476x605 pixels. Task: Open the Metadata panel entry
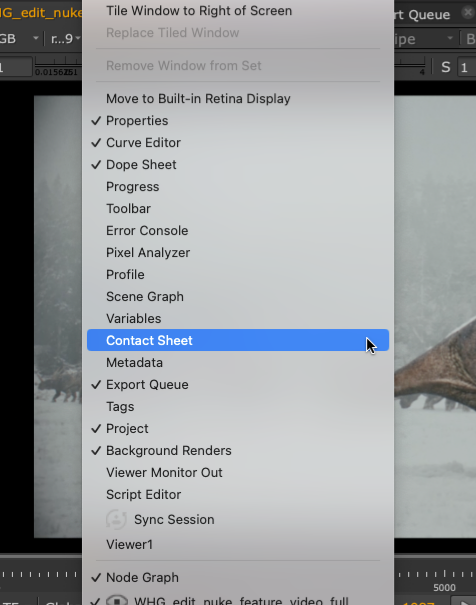tap(238, 362)
